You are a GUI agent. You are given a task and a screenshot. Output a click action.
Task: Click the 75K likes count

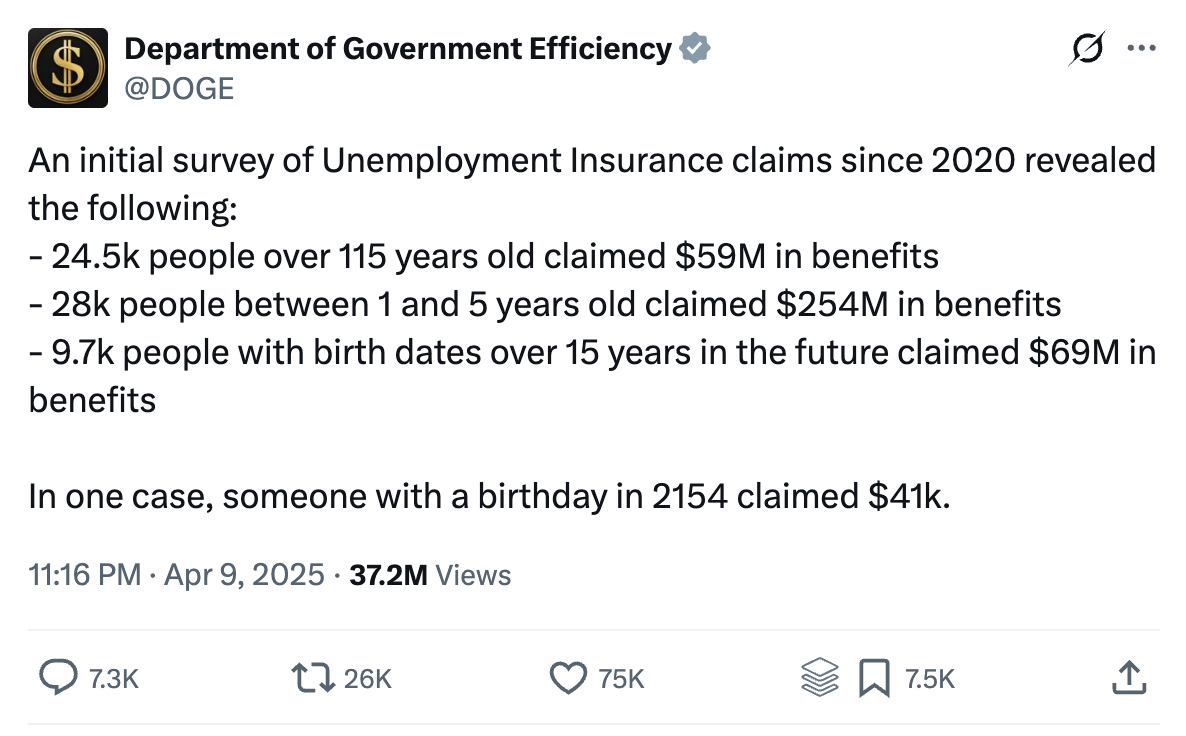621,680
